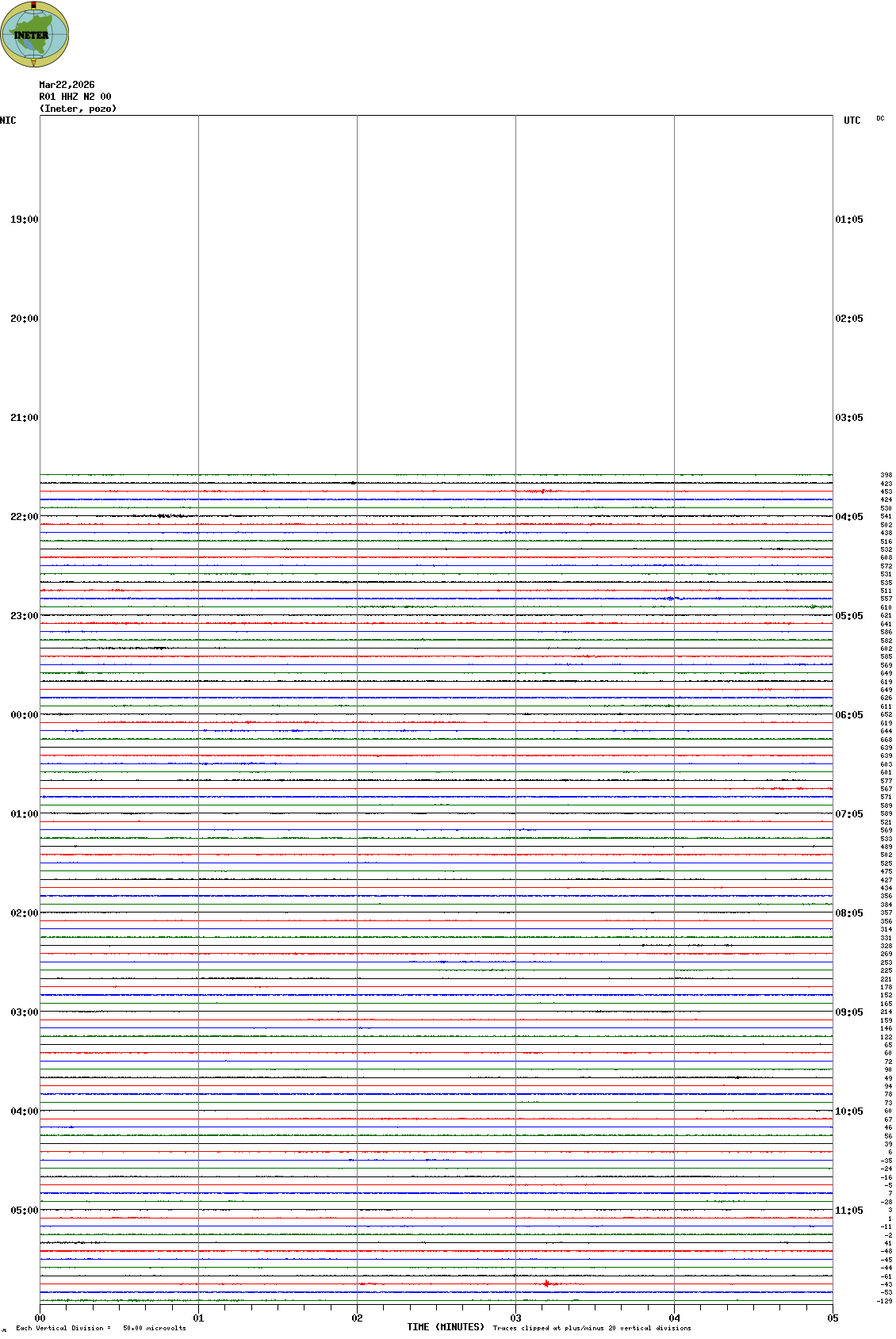
Task: Click the red seismic burst near bottom trace
Action: pyautogui.click(x=547, y=1284)
